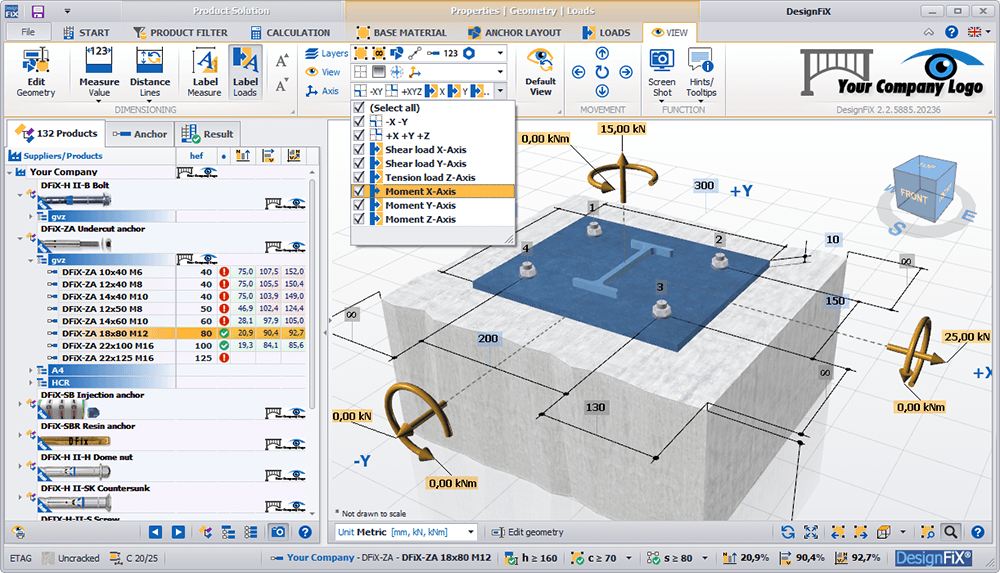Click the Edit geometry button below viewport
Screen dimensions: 1000x573
click(530, 532)
